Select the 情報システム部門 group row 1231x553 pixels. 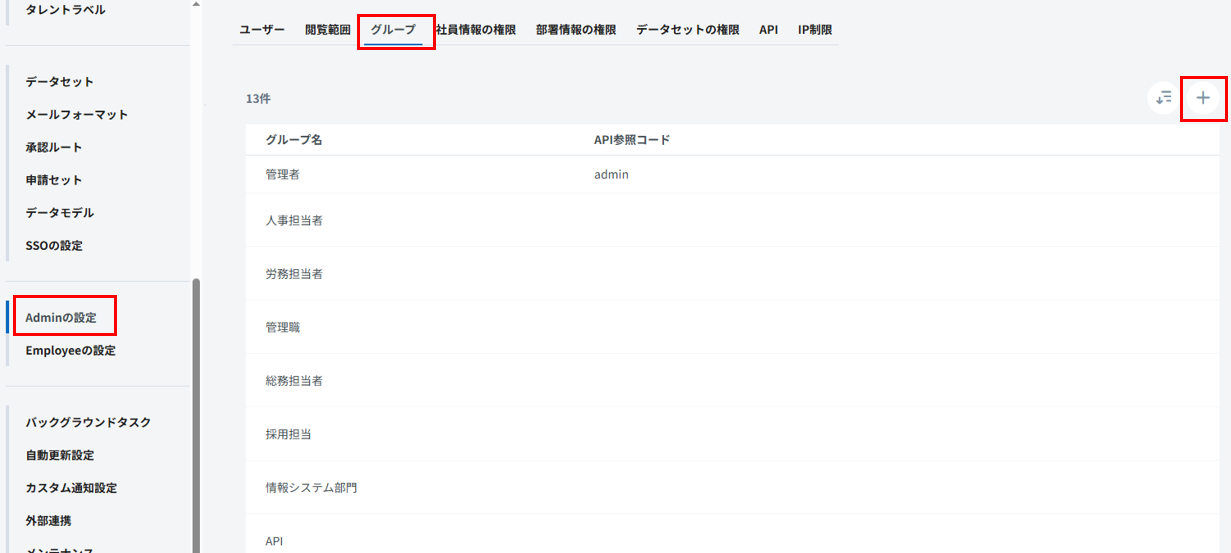tap(311, 488)
